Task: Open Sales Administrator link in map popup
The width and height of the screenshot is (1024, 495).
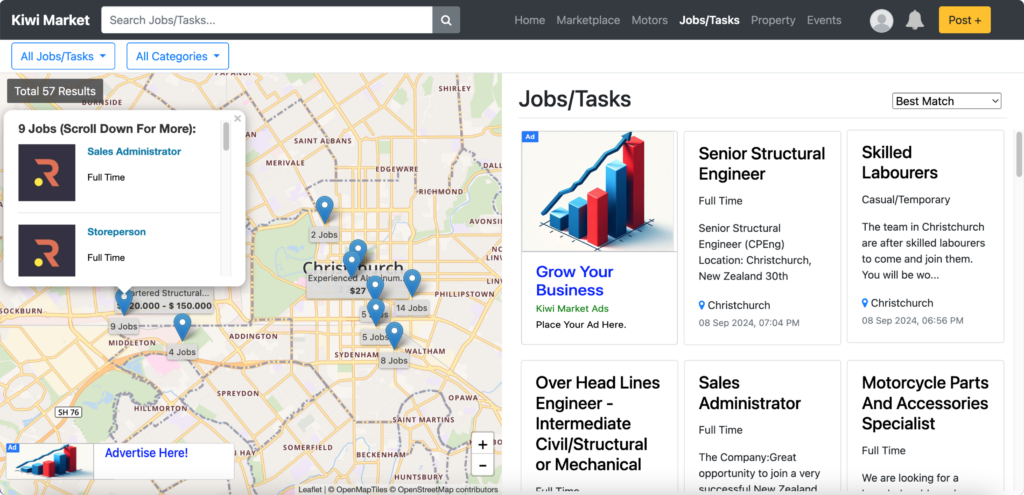Action: [134, 152]
